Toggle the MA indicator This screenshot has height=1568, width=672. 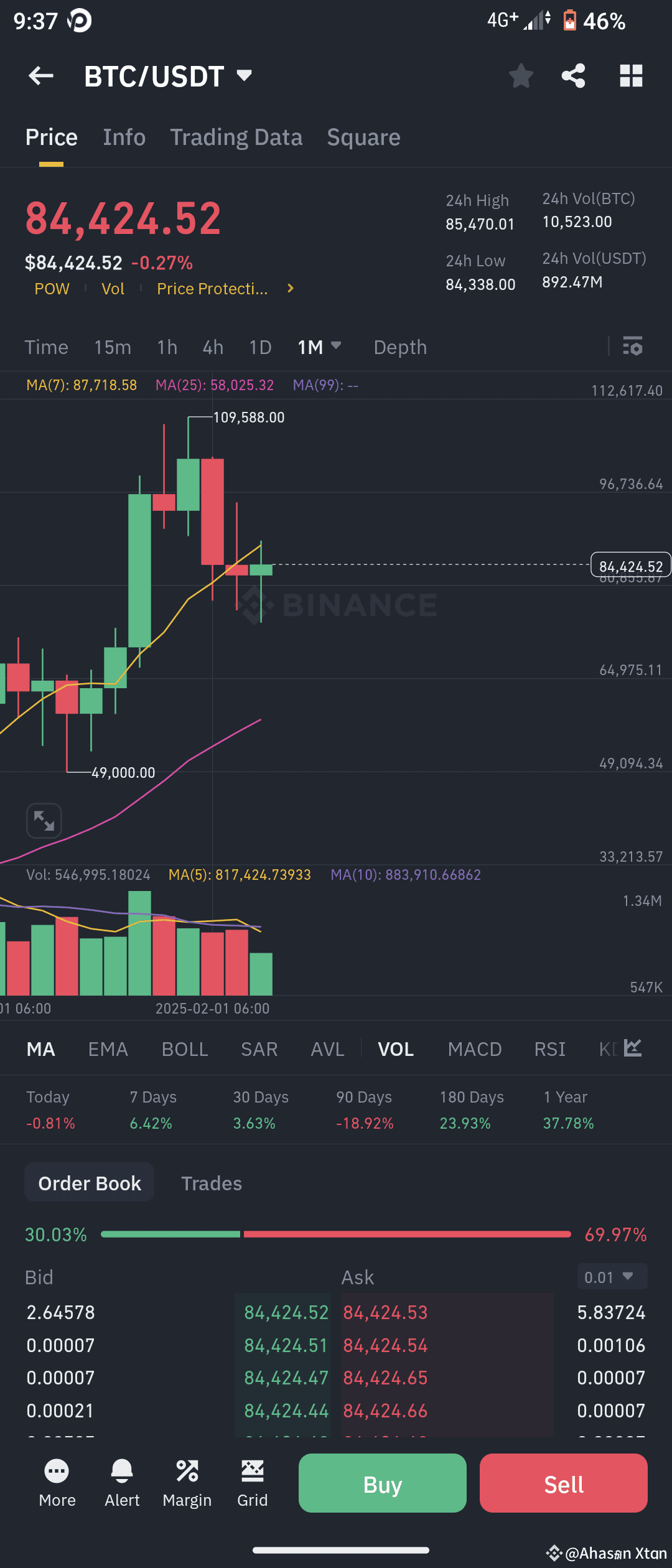coord(41,1049)
